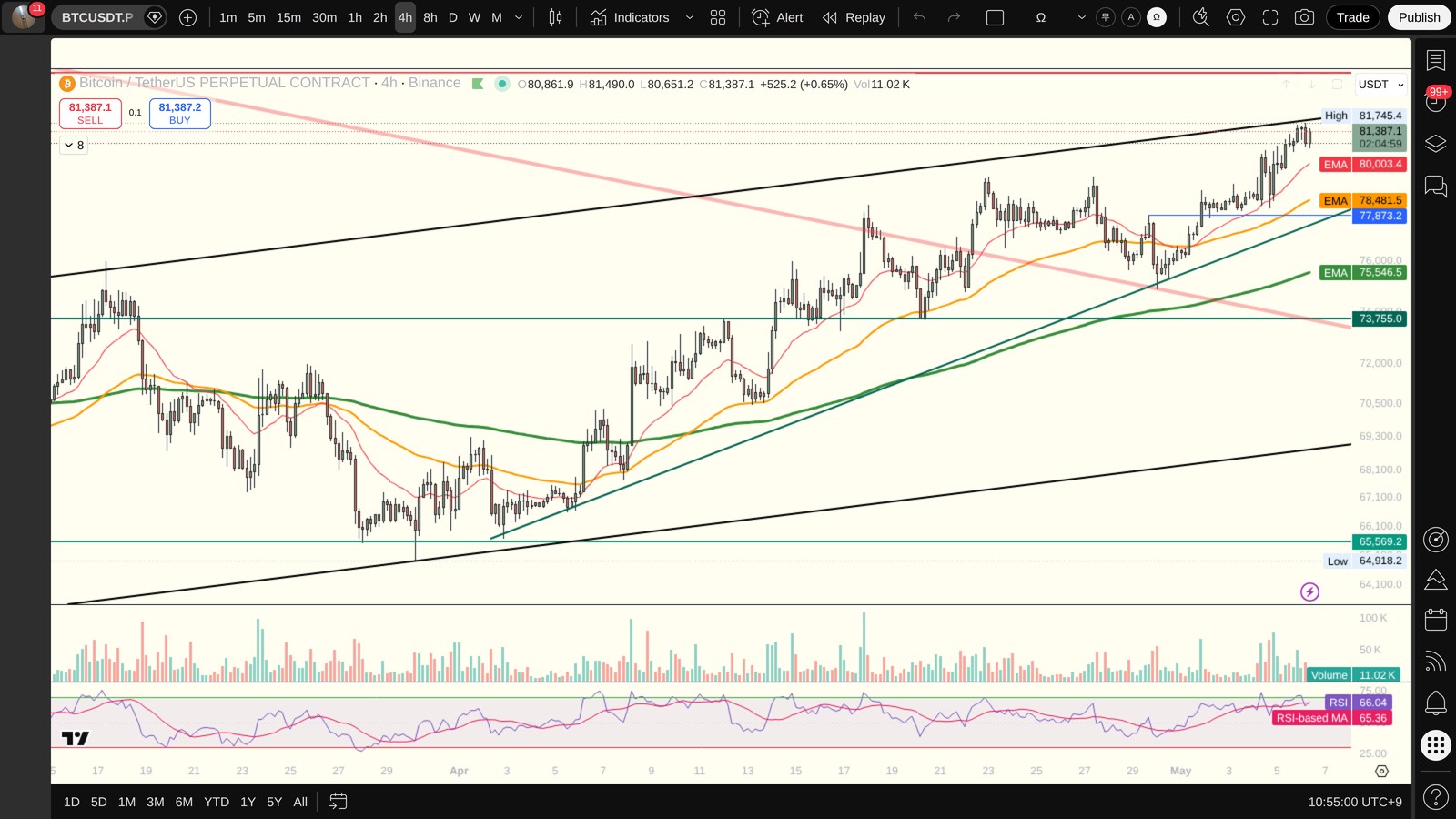Image resolution: width=1456 pixels, height=819 pixels.
Task: Take a chart snapshot camera icon
Action: [x=1304, y=17]
